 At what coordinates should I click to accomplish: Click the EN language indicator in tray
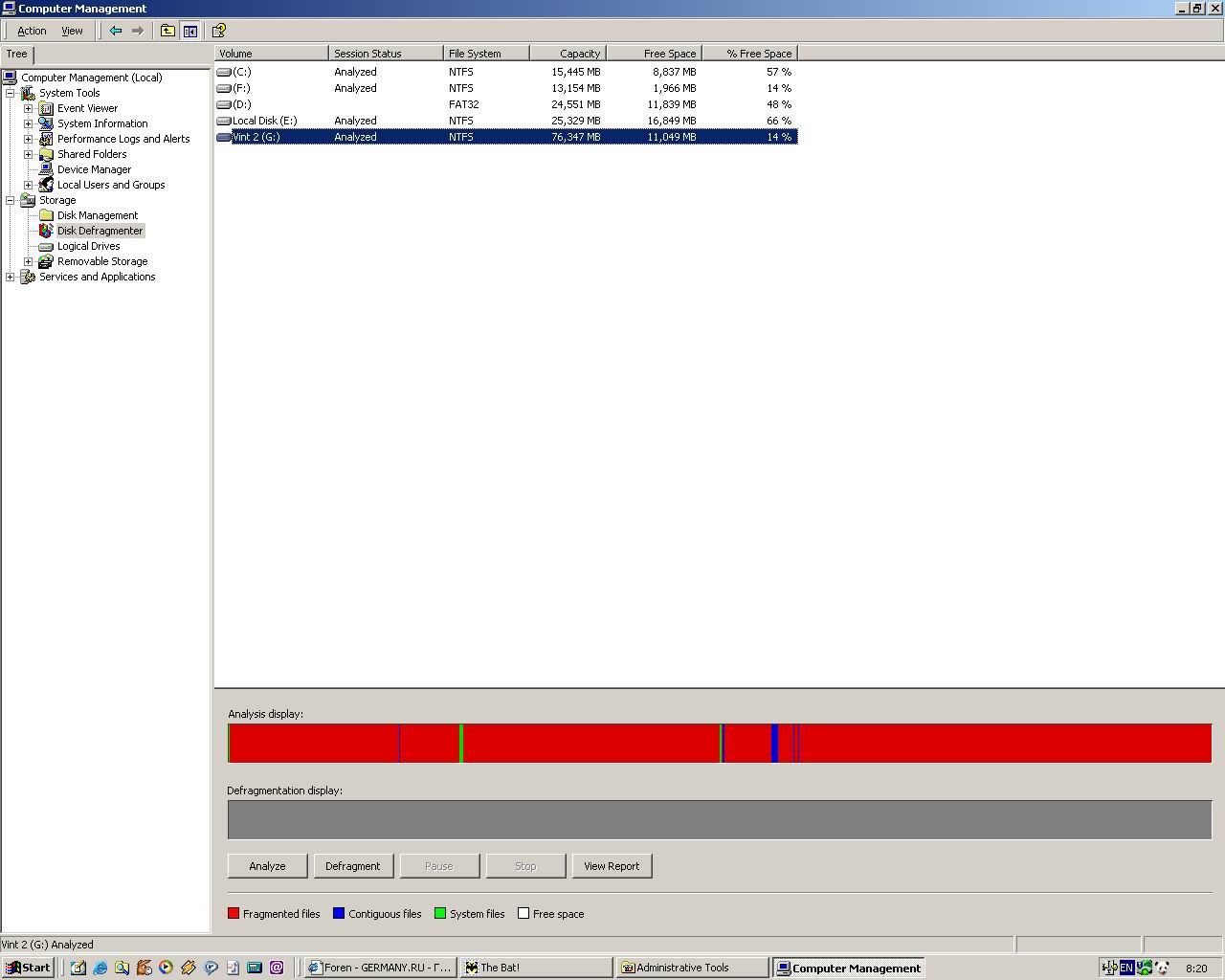coord(1126,968)
